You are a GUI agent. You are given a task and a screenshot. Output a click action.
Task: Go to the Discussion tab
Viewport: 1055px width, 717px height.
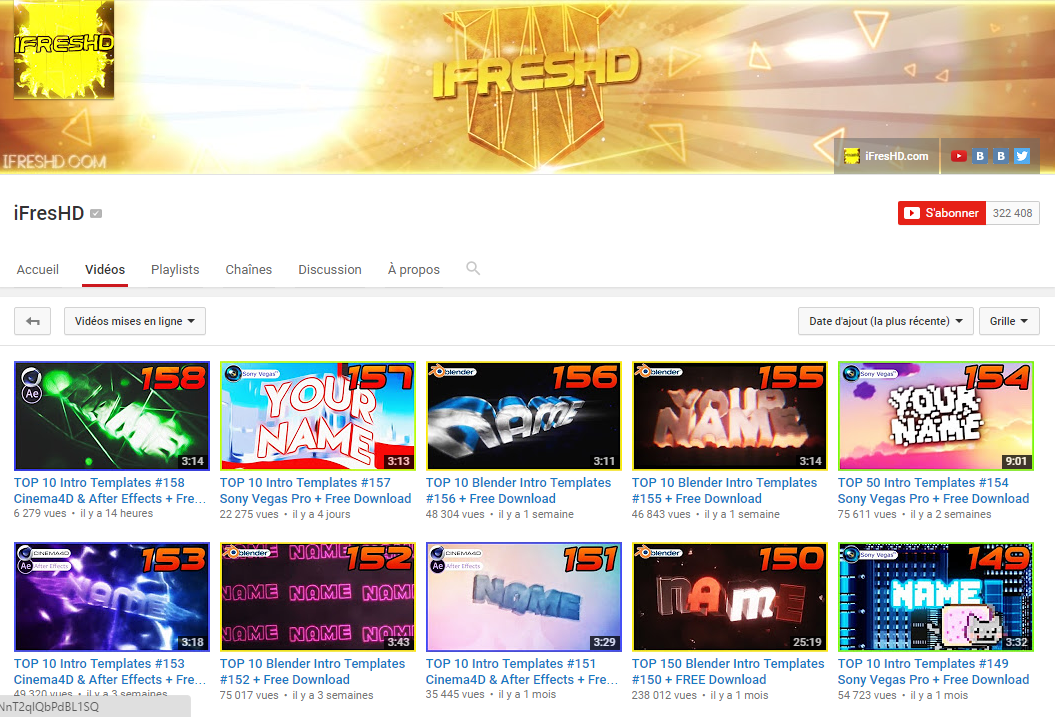(330, 270)
